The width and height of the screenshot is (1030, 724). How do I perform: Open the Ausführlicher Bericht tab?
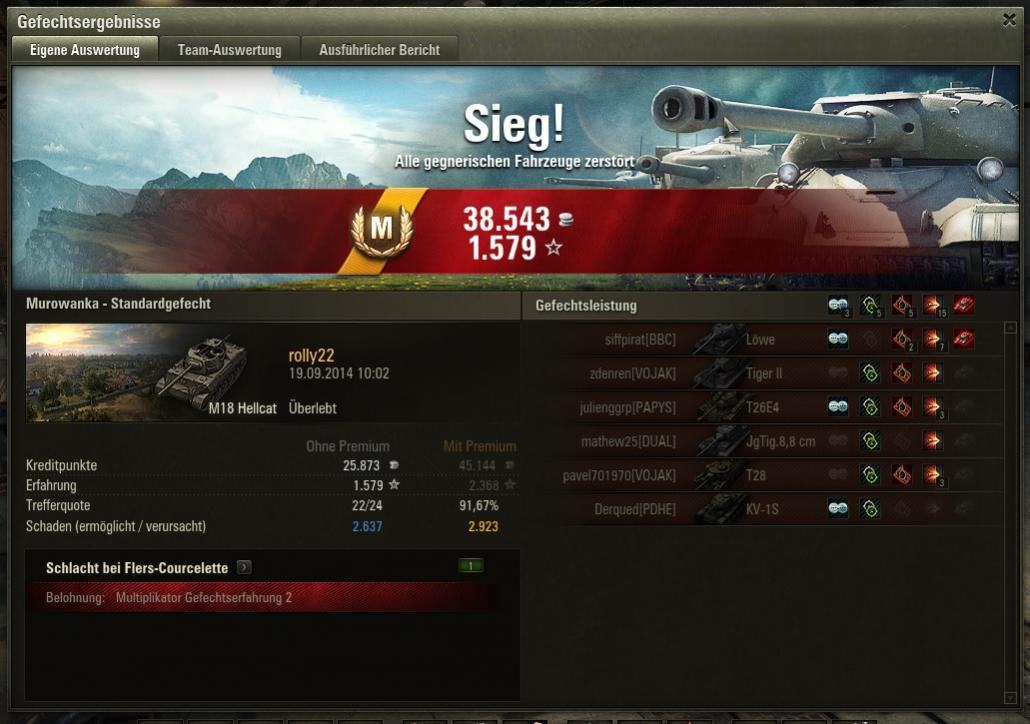pyautogui.click(x=379, y=50)
